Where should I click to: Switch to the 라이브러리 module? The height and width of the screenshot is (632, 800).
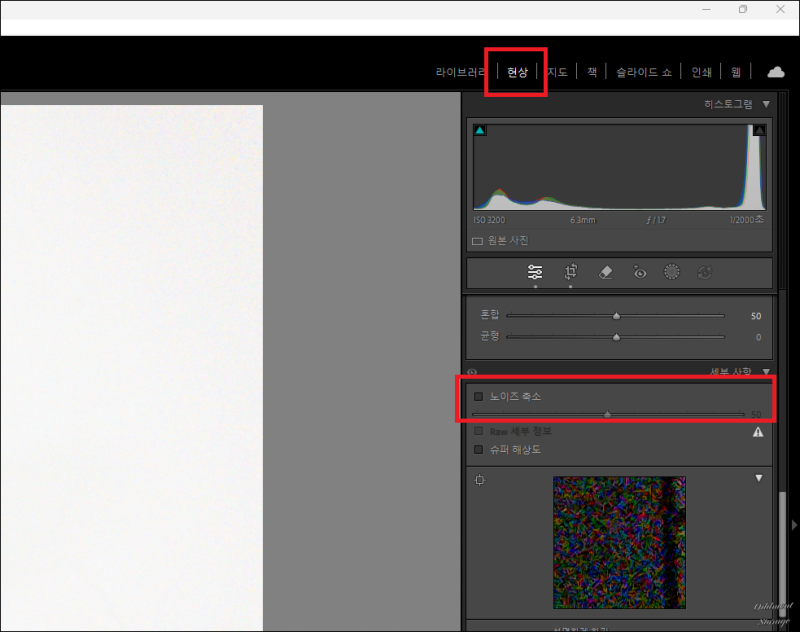pyautogui.click(x=460, y=72)
